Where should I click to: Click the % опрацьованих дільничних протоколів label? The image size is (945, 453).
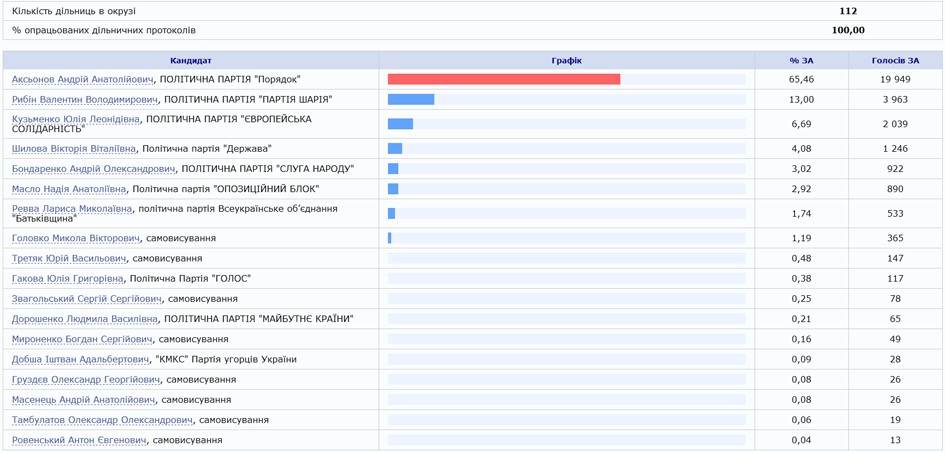pyautogui.click(x=104, y=30)
